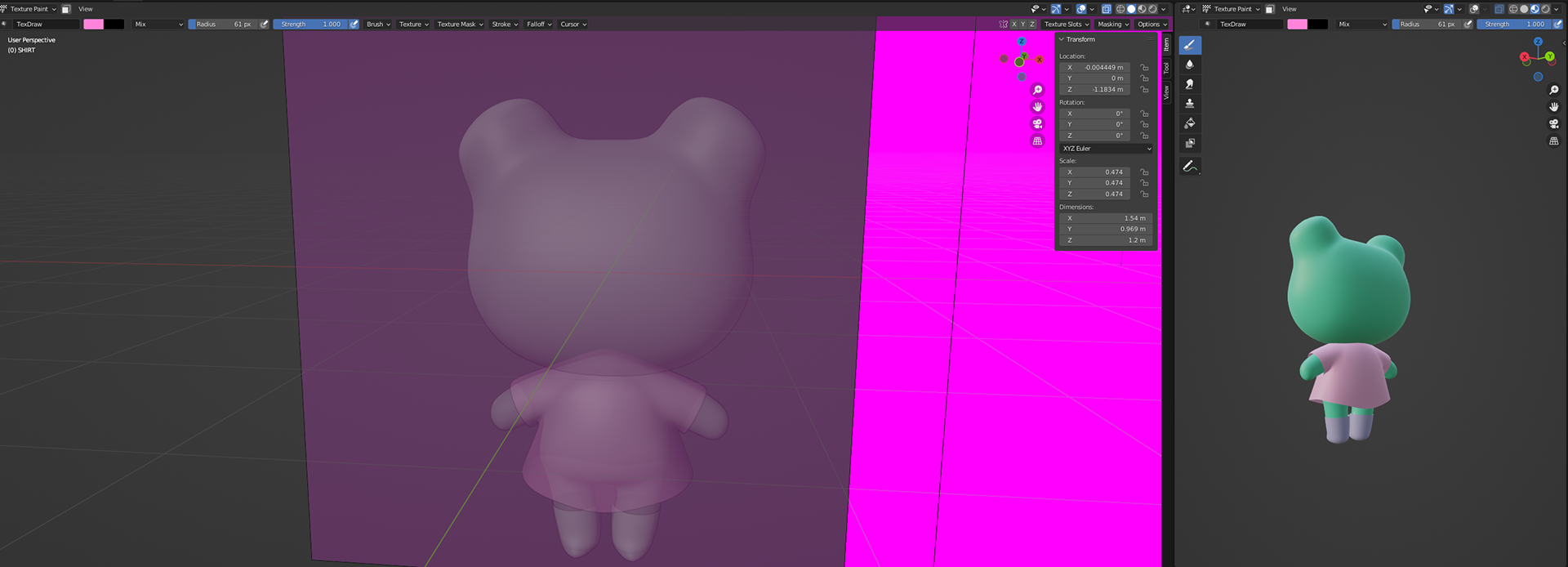Image resolution: width=1568 pixels, height=567 pixels.
Task: Click Radius slider in right viewport header
Action: 1427,25
